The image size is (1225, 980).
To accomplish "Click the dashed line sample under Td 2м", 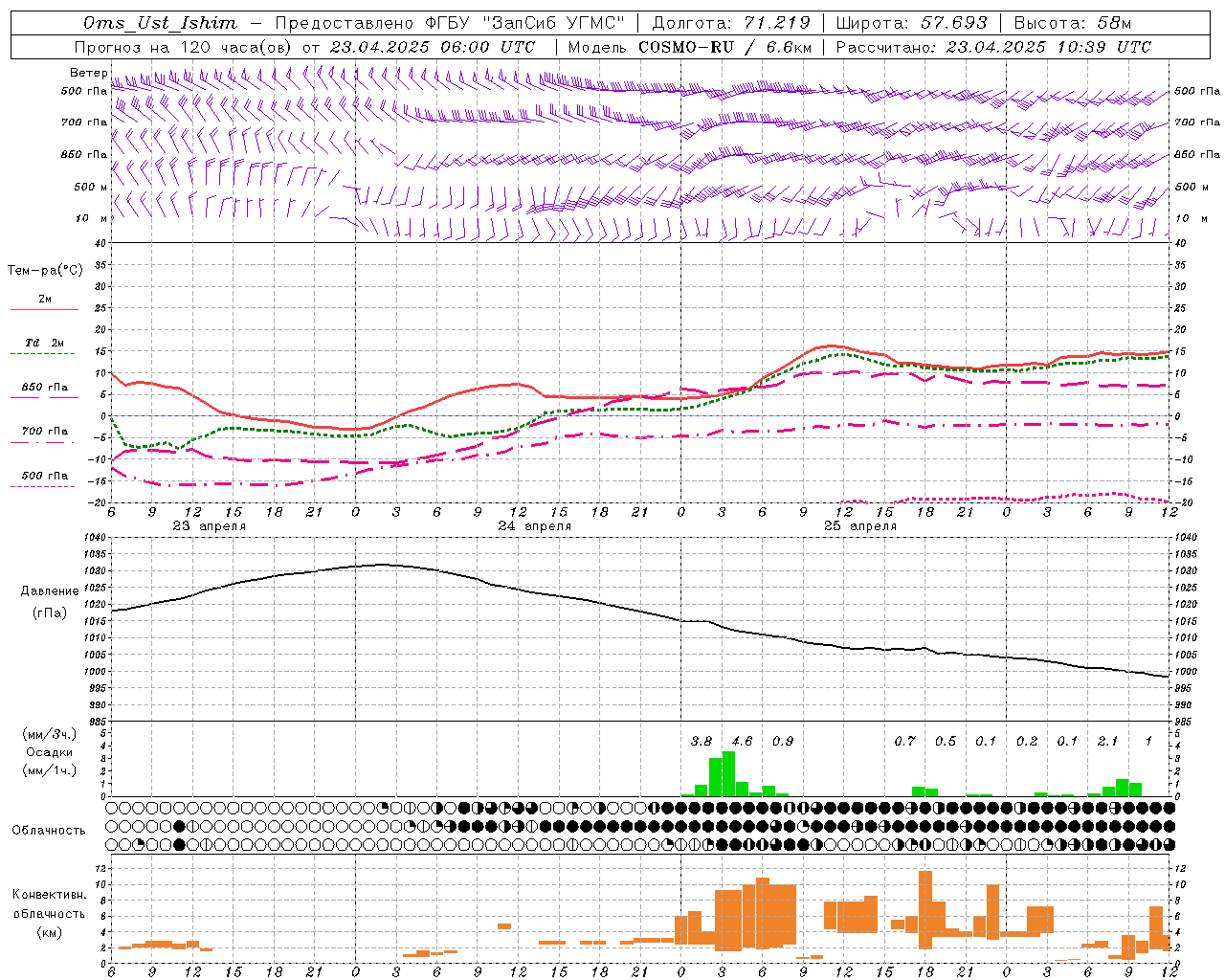I will click(x=42, y=354).
